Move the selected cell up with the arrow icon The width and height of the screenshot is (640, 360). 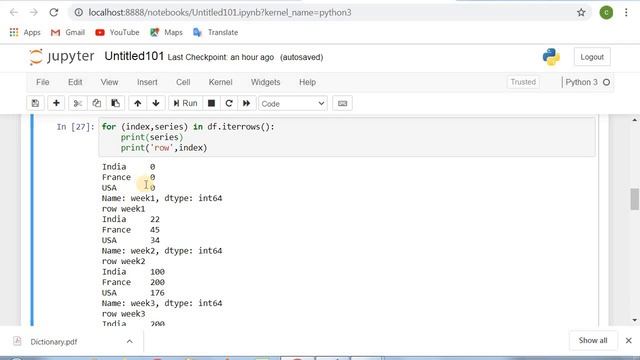click(138, 103)
